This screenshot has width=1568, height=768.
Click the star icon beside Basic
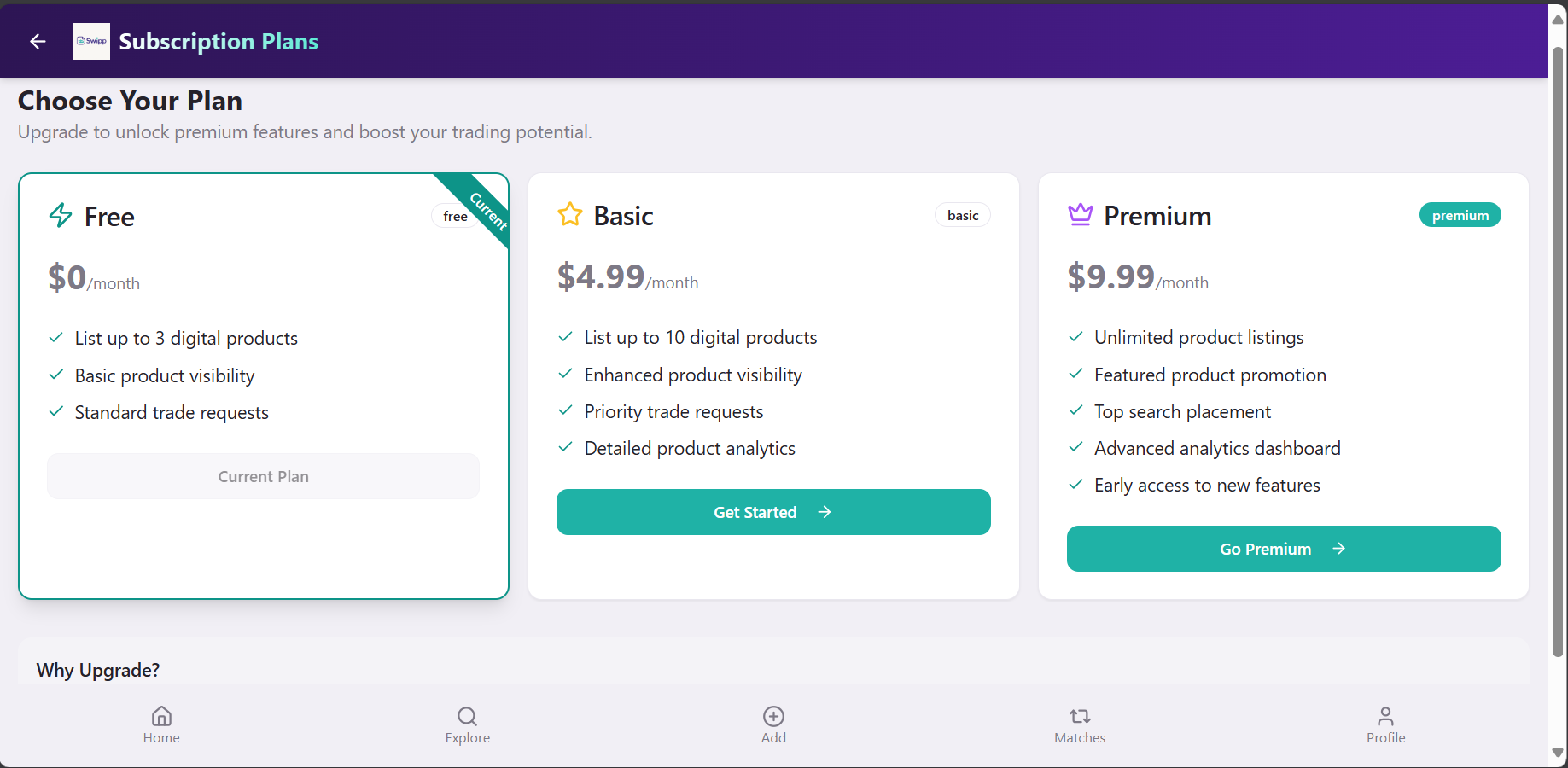click(570, 214)
